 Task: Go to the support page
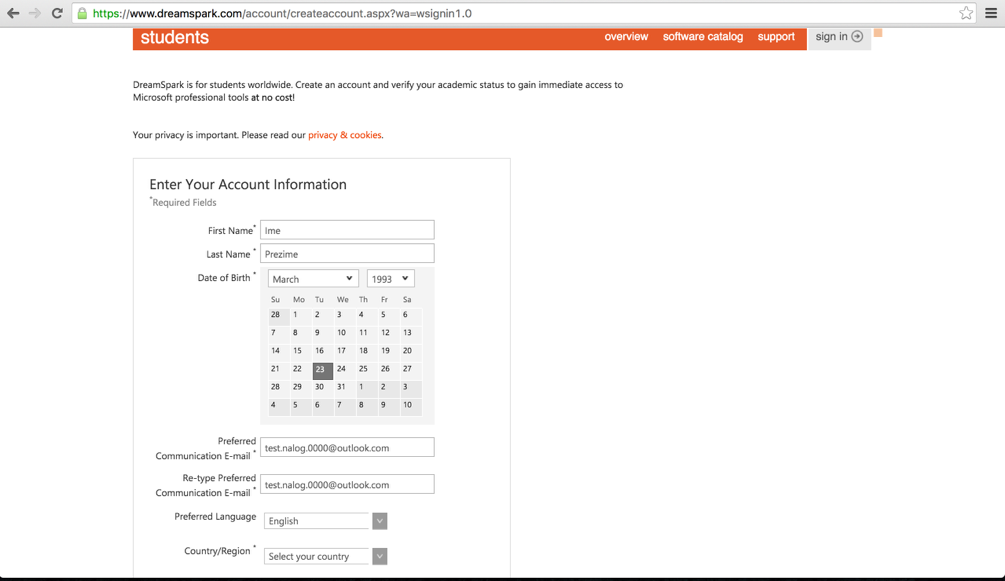(776, 37)
